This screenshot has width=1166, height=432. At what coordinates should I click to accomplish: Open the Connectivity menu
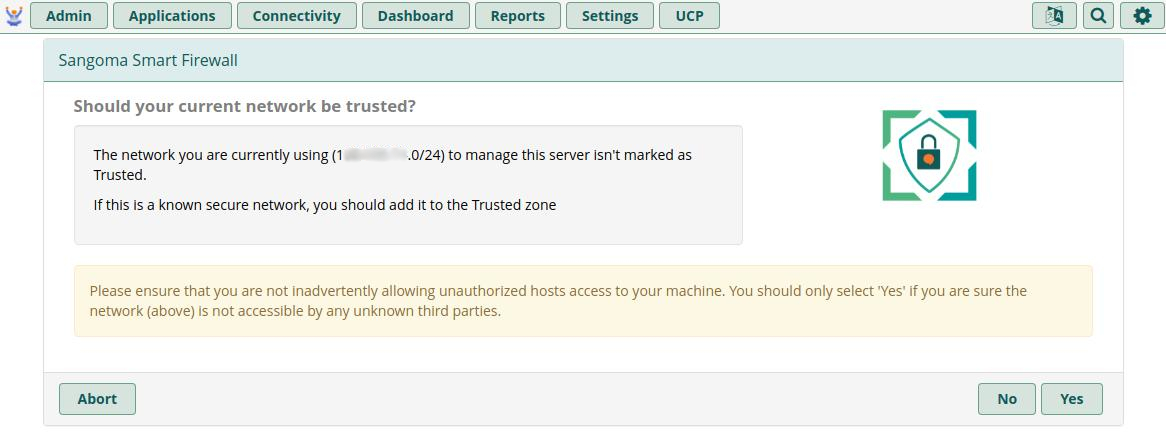click(296, 16)
